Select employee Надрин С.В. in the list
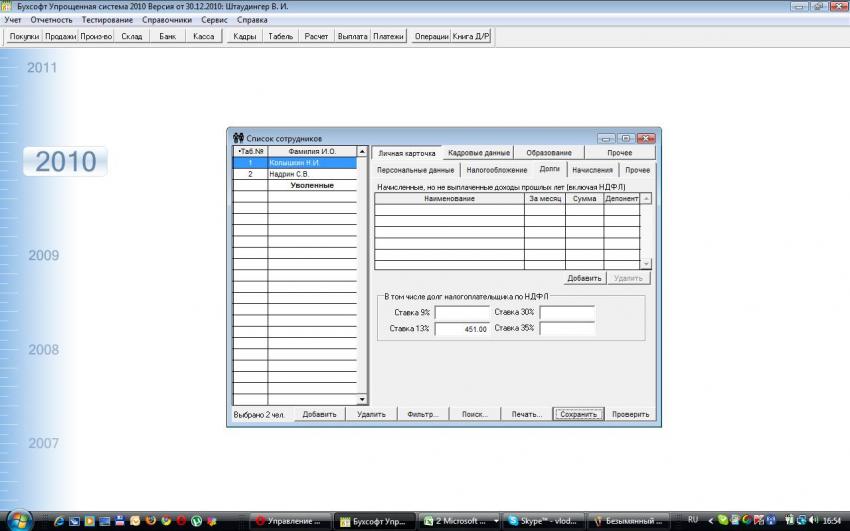The height and width of the screenshot is (531, 850). (310, 174)
